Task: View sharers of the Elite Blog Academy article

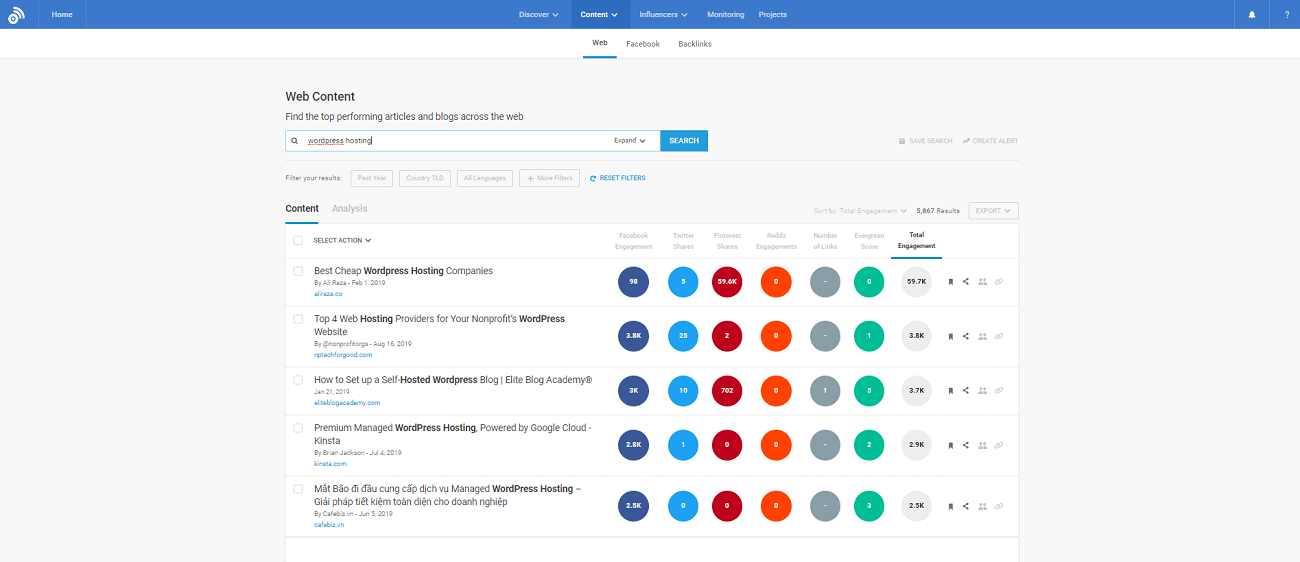Action: click(982, 391)
